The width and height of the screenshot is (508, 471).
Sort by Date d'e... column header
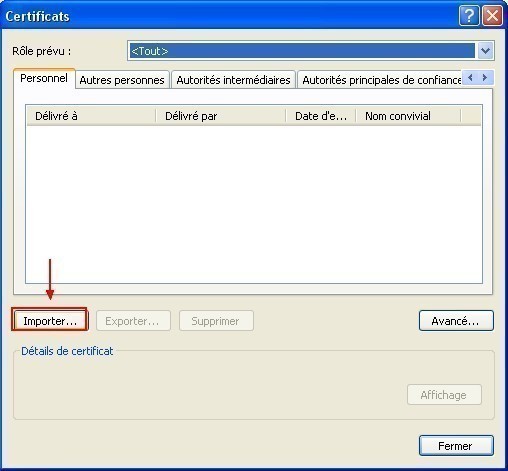321,116
